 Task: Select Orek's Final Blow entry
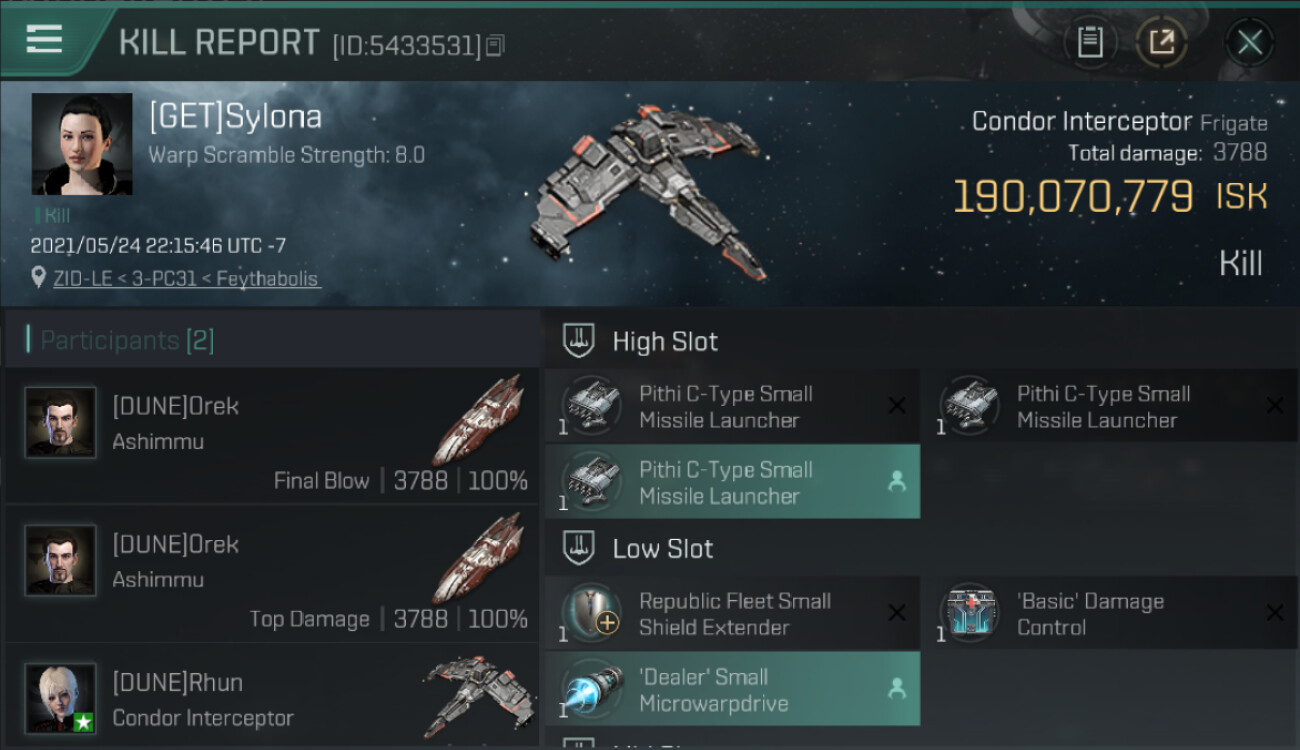click(x=273, y=436)
